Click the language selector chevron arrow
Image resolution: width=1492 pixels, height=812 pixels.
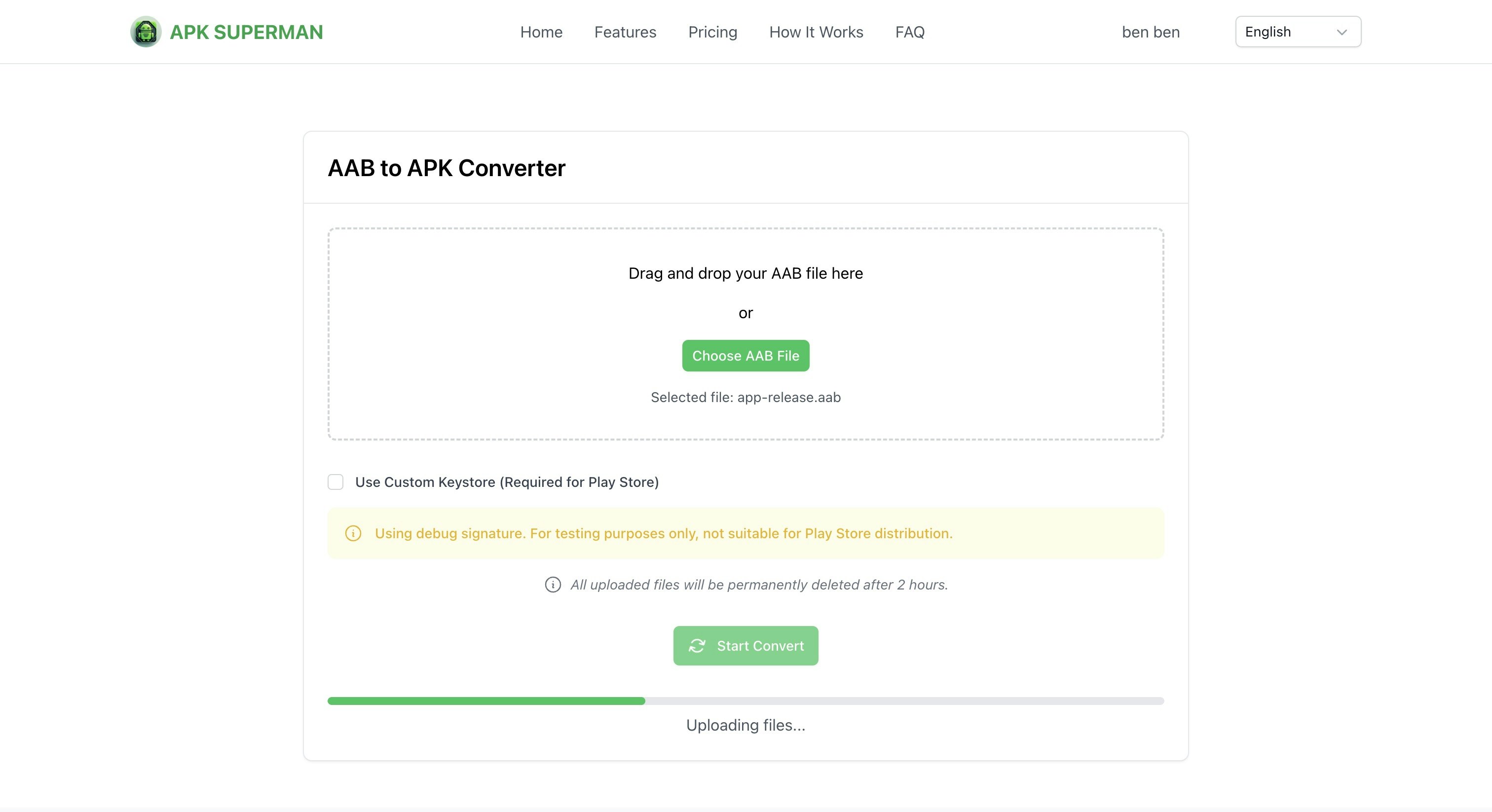(1342, 33)
